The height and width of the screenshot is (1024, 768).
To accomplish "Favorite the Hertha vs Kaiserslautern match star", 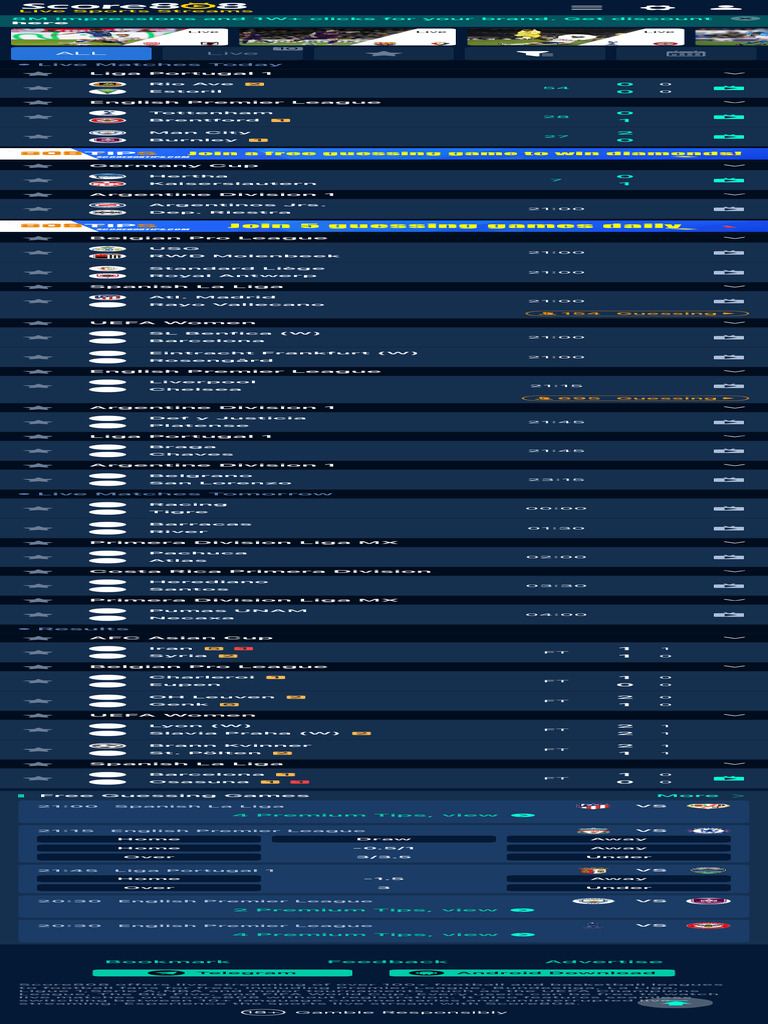I will (x=40, y=180).
